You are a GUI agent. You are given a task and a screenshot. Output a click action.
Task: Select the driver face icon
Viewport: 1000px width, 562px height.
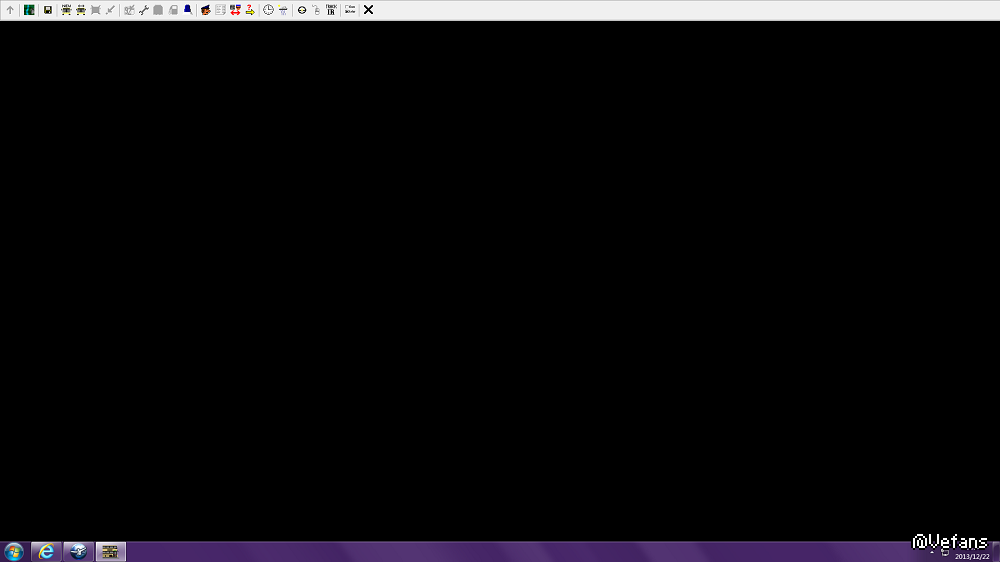[205, 10]
